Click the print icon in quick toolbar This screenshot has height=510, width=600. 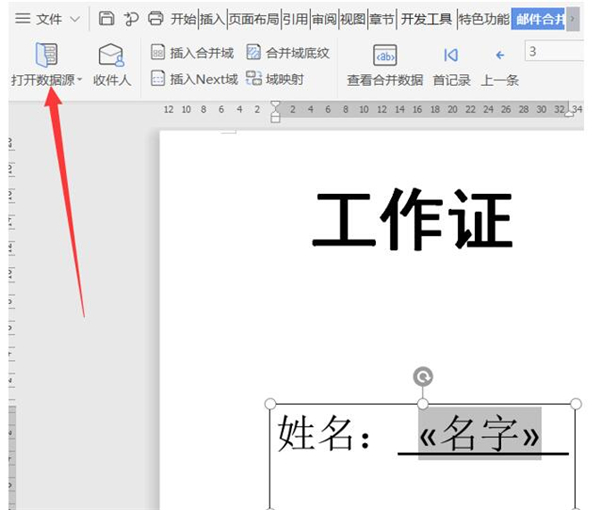[155, 19]
